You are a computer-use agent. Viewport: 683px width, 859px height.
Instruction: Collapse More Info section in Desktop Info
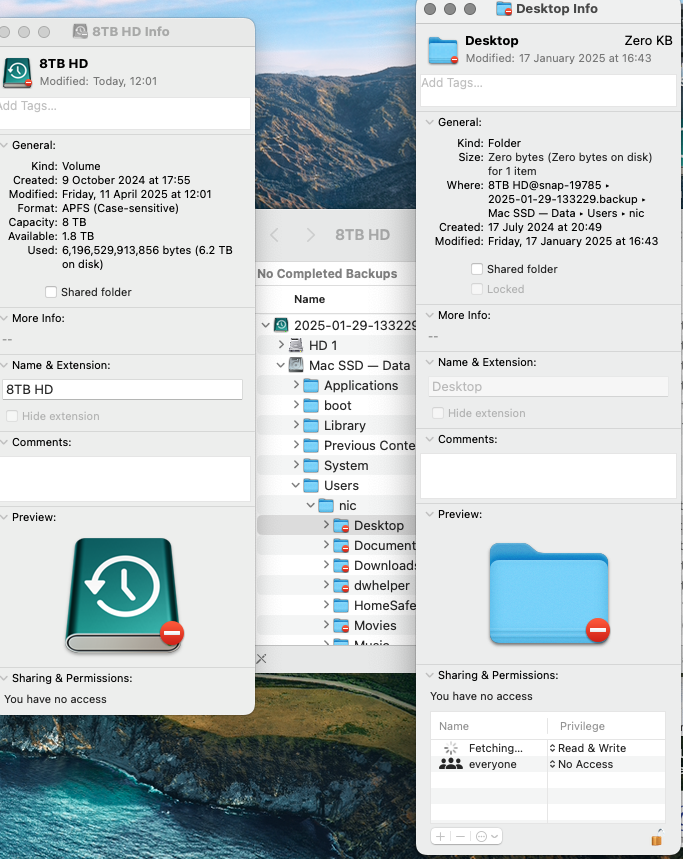click(430, 315)
